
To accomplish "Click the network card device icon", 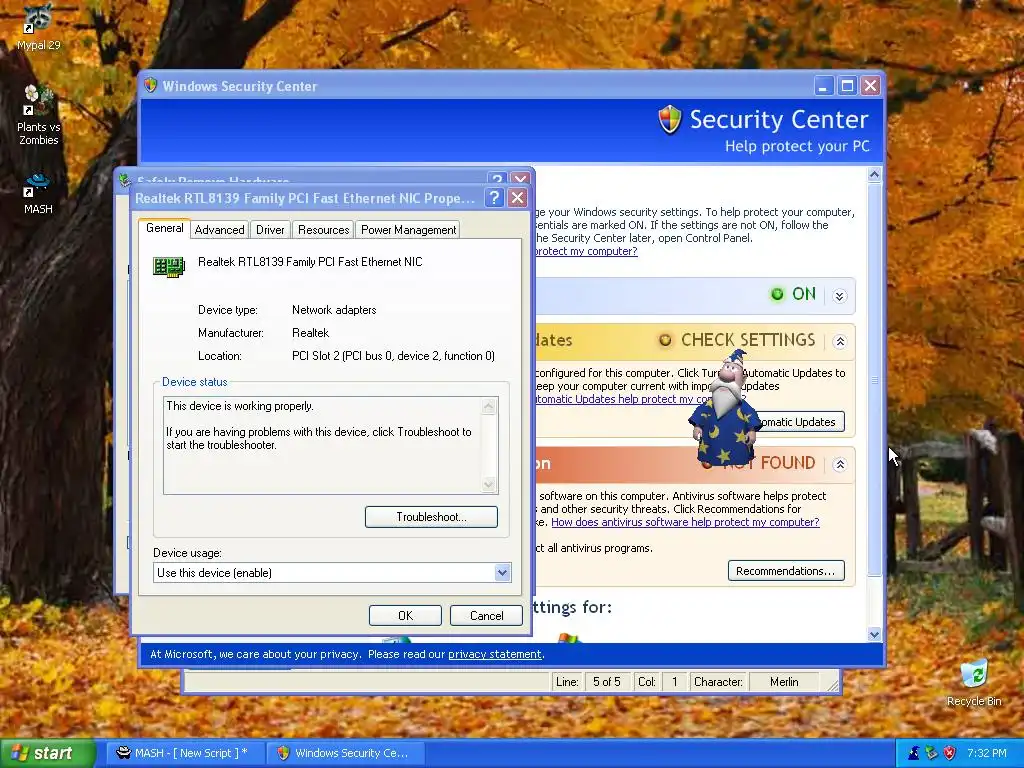I will click(169, 266).
